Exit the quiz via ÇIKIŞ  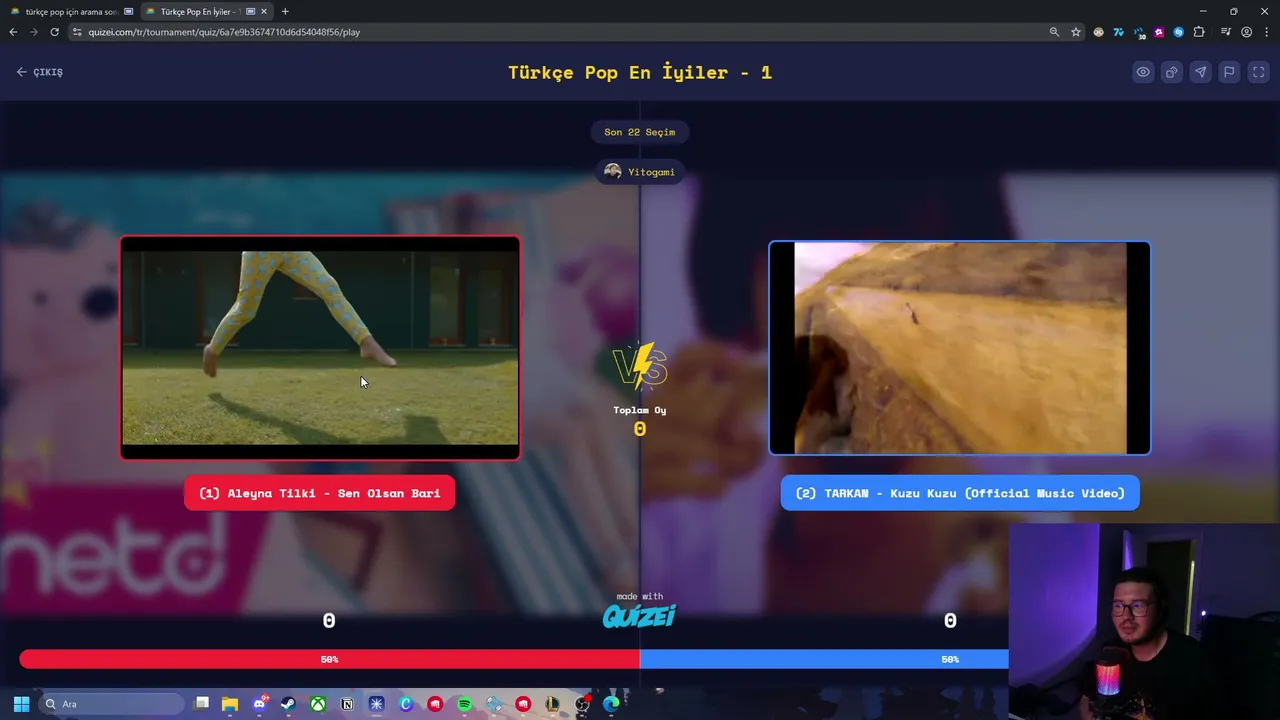pyautogui.click(x=40, y=72)
